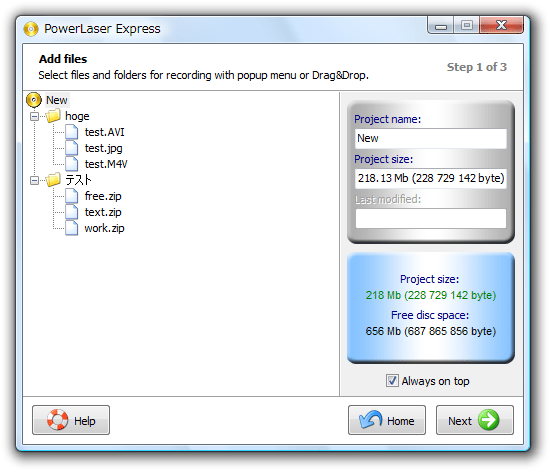This screenshot has height=472, width=550.
Task: Select the テスト folder label
Action: pyautogui.click(x=78, y=180)
